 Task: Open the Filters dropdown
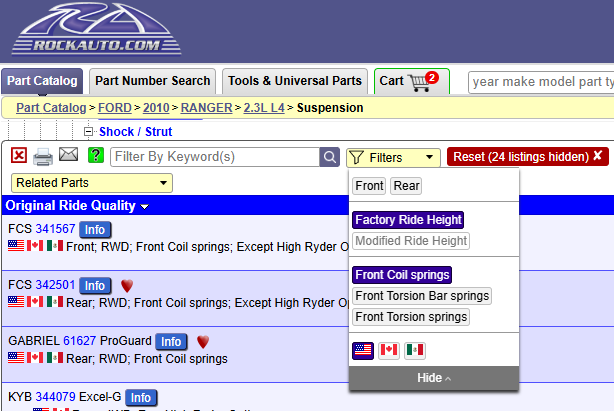click(x=393, y=157)
